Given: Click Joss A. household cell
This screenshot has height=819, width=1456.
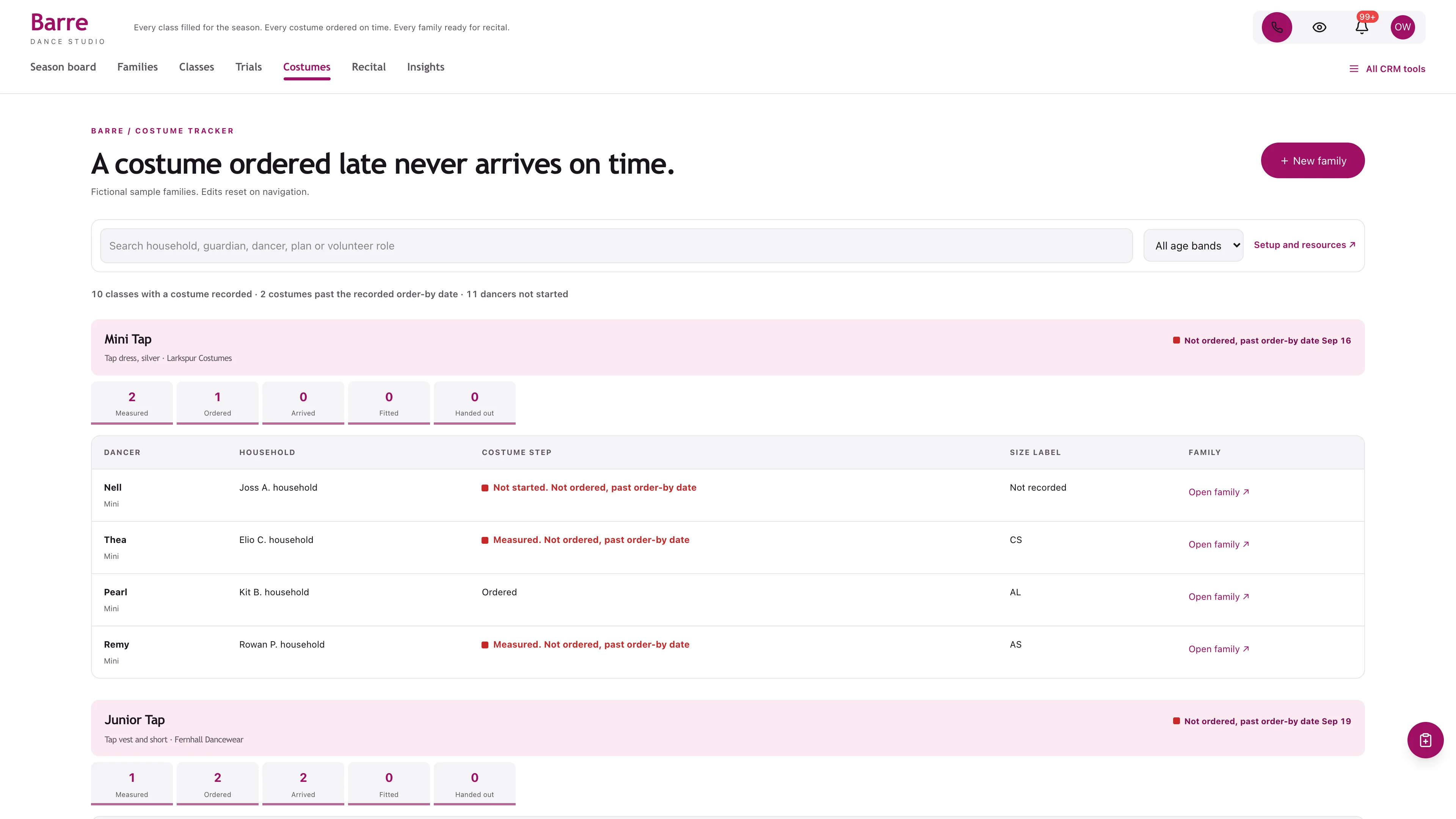Looking at the screenshot, I should (x=278, y=488).
